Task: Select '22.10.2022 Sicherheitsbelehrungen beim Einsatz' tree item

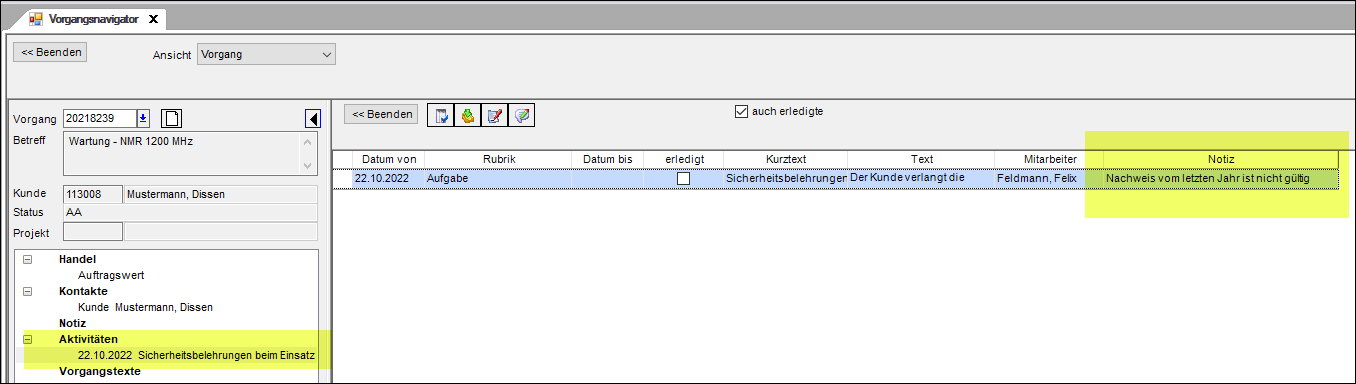Action: (x=196, y=355)
